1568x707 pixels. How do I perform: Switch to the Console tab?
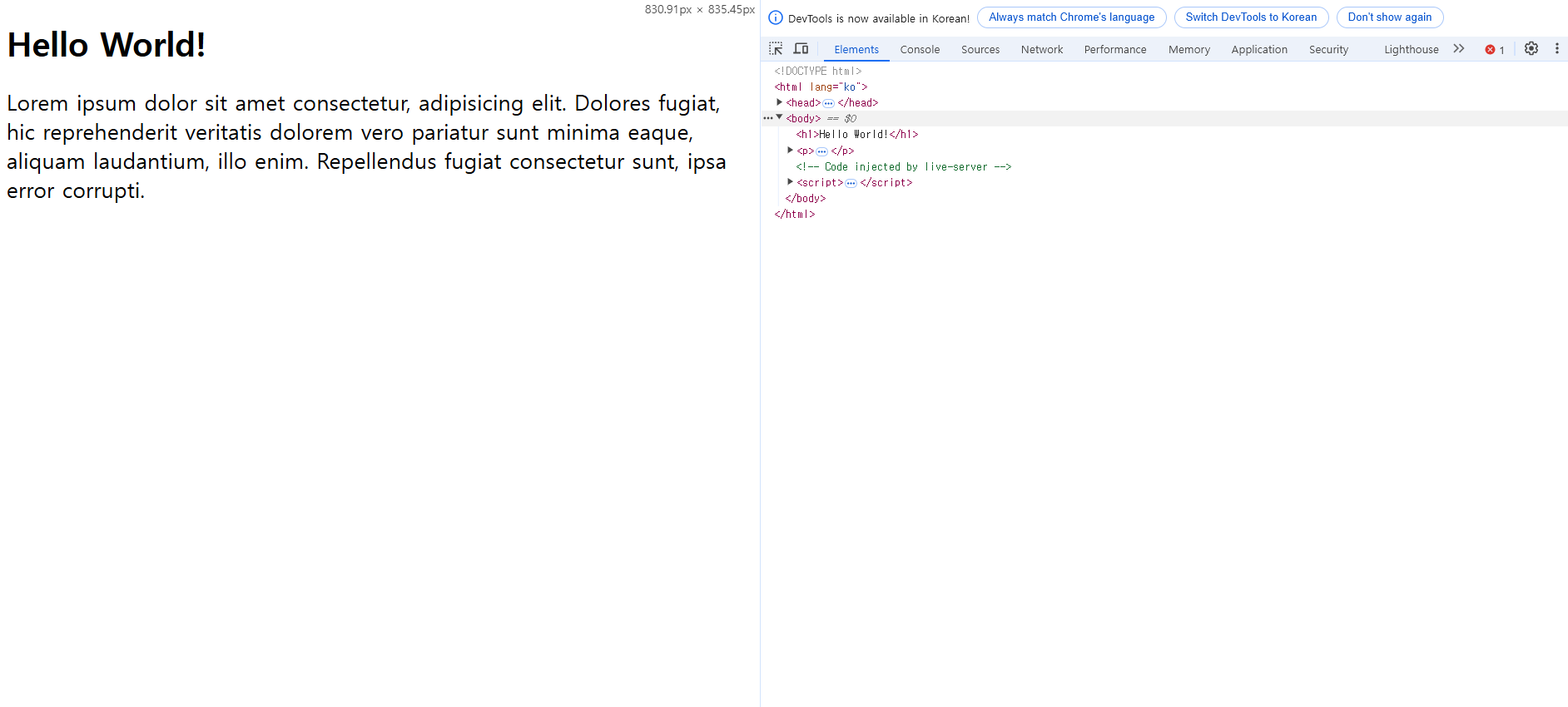click(920, 50)
